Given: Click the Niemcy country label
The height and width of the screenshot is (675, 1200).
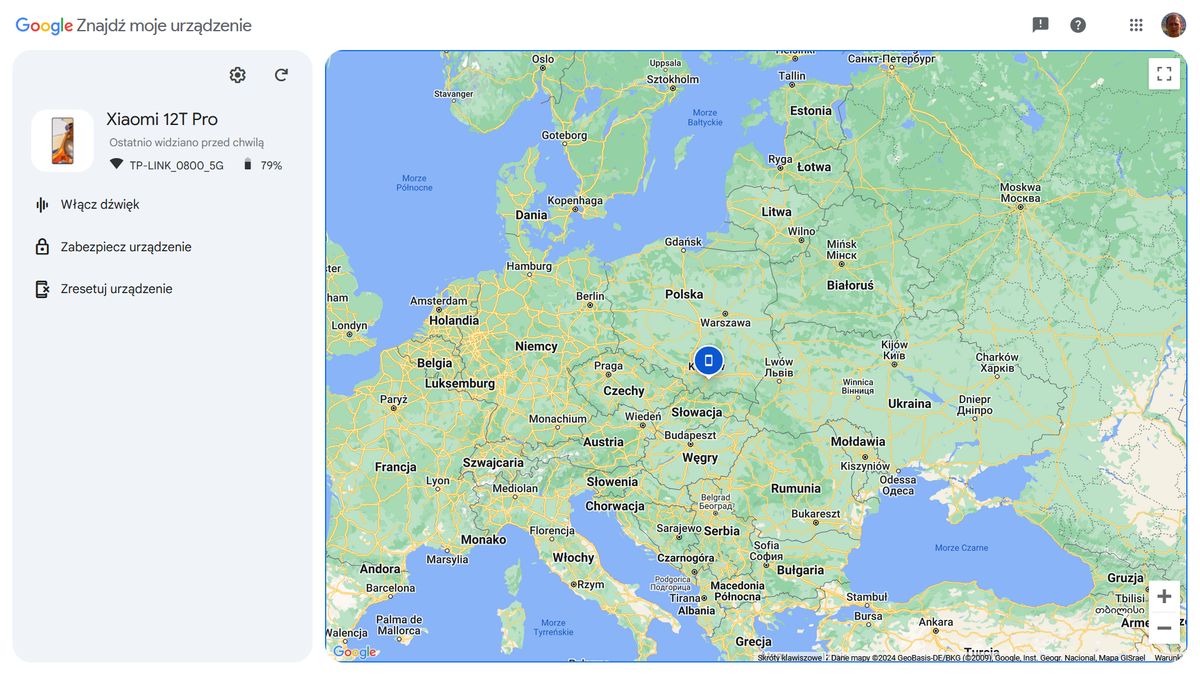Looking at the screenshot, I should coord(536,346).
